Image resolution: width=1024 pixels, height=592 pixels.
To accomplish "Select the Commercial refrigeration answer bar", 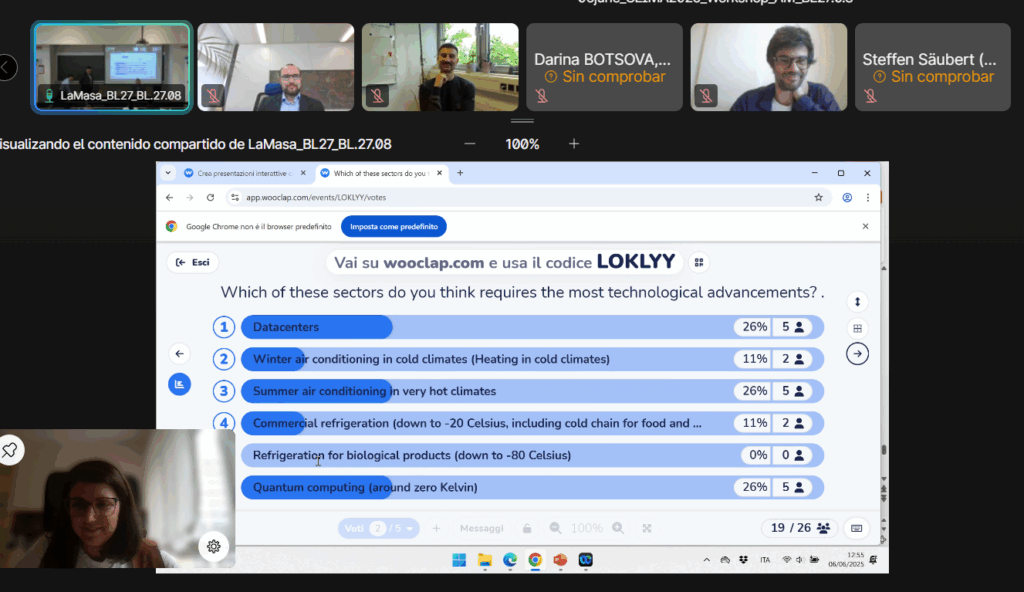I will pyautogui.click(x=532, y=423).
